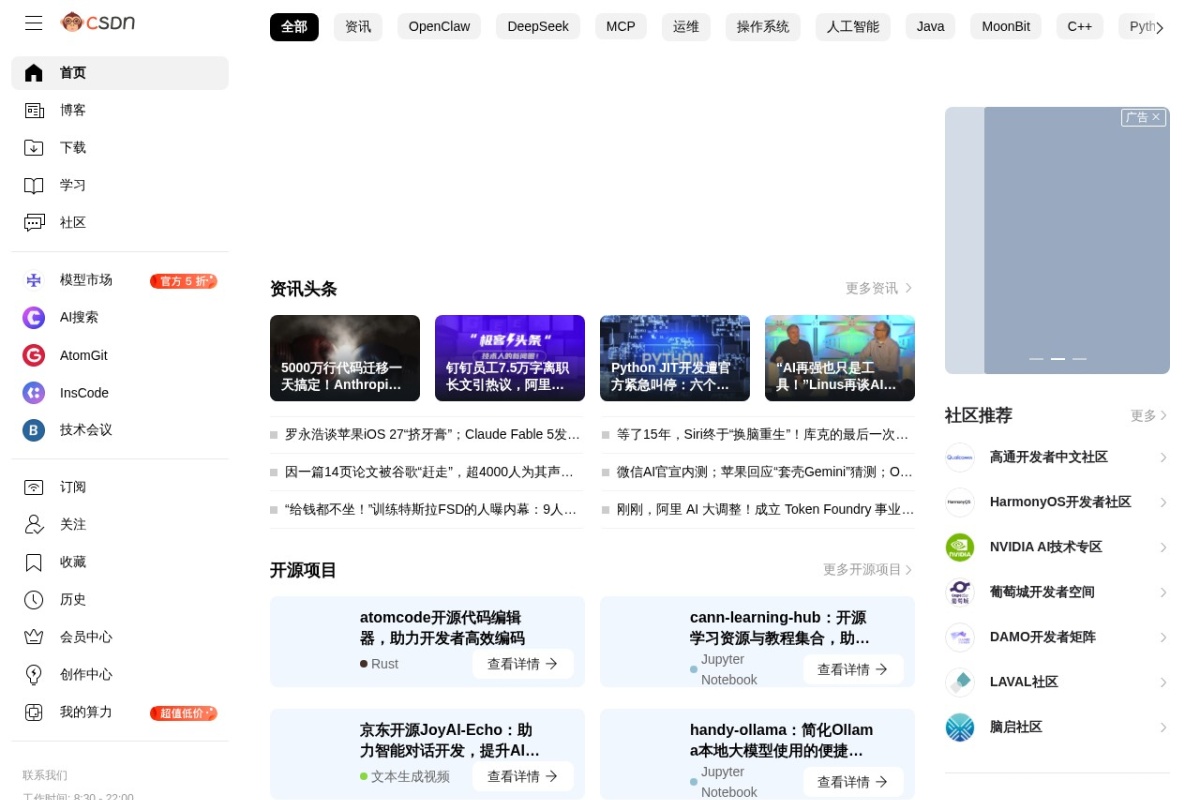Open chevron beside NVIDIA AI技术专区
This screenshot has height=800, width=1200.
tap(1163, 547)
